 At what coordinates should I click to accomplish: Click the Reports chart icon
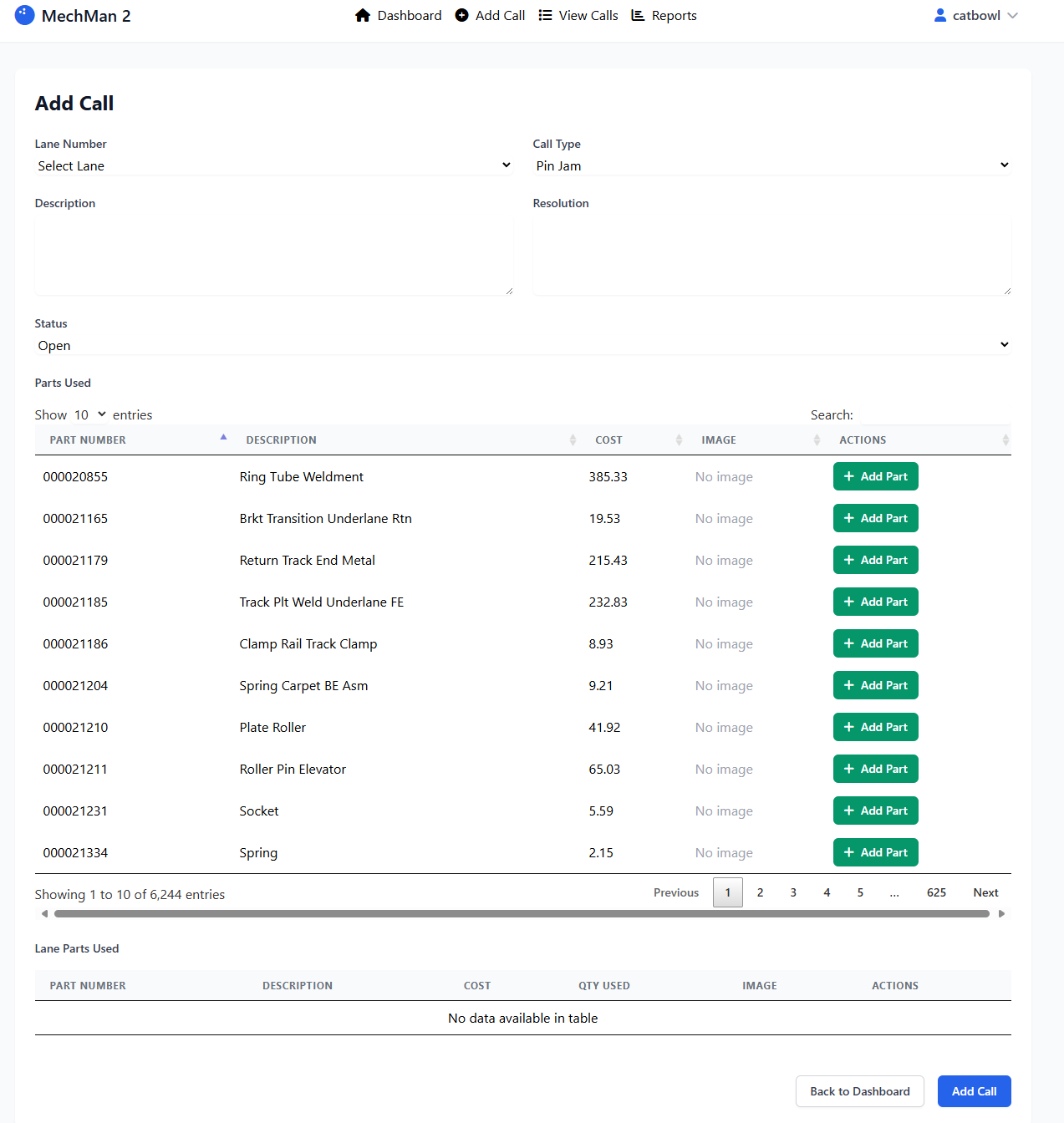[638, 16]
